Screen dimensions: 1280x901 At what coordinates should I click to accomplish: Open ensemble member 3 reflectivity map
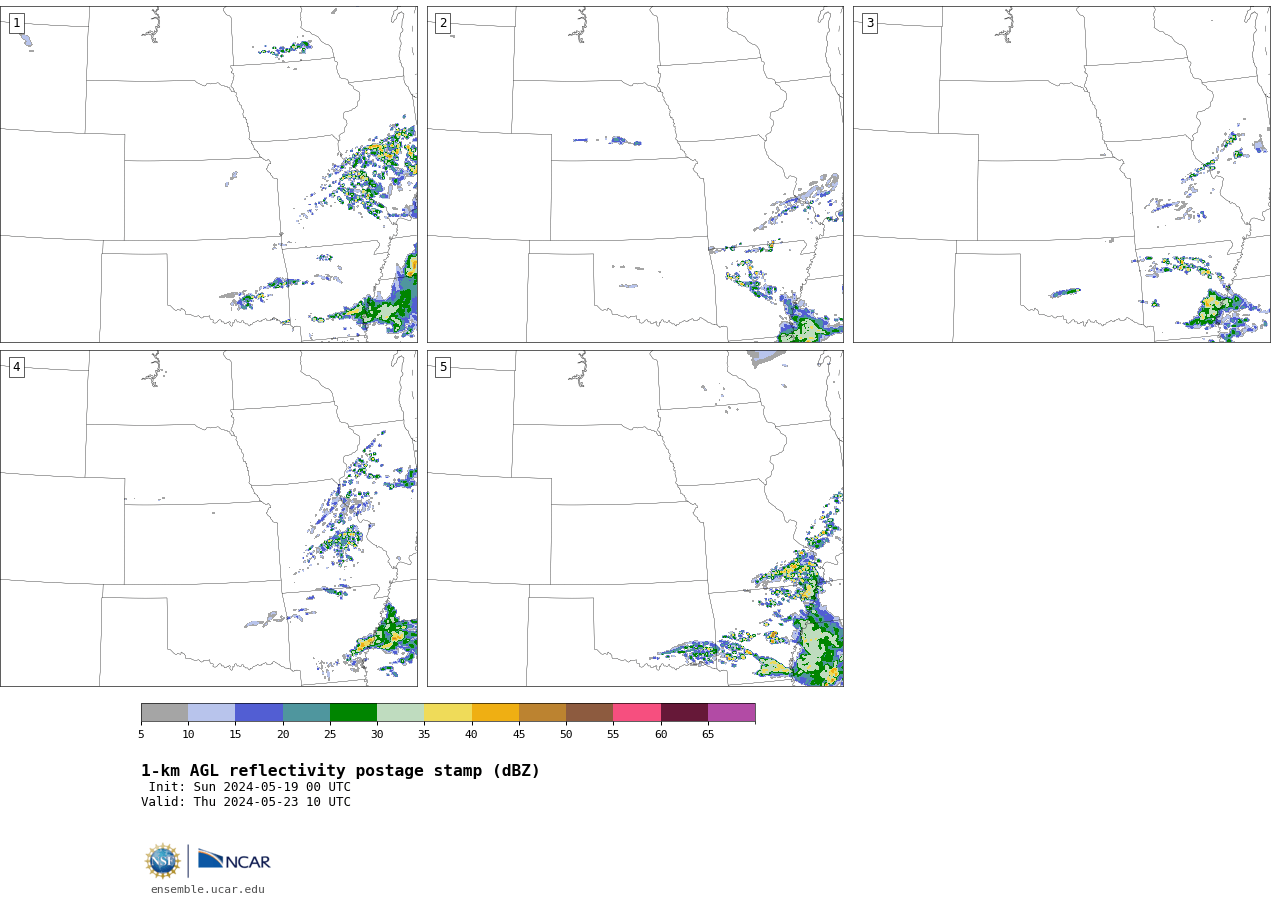(x=1061, y=174)
